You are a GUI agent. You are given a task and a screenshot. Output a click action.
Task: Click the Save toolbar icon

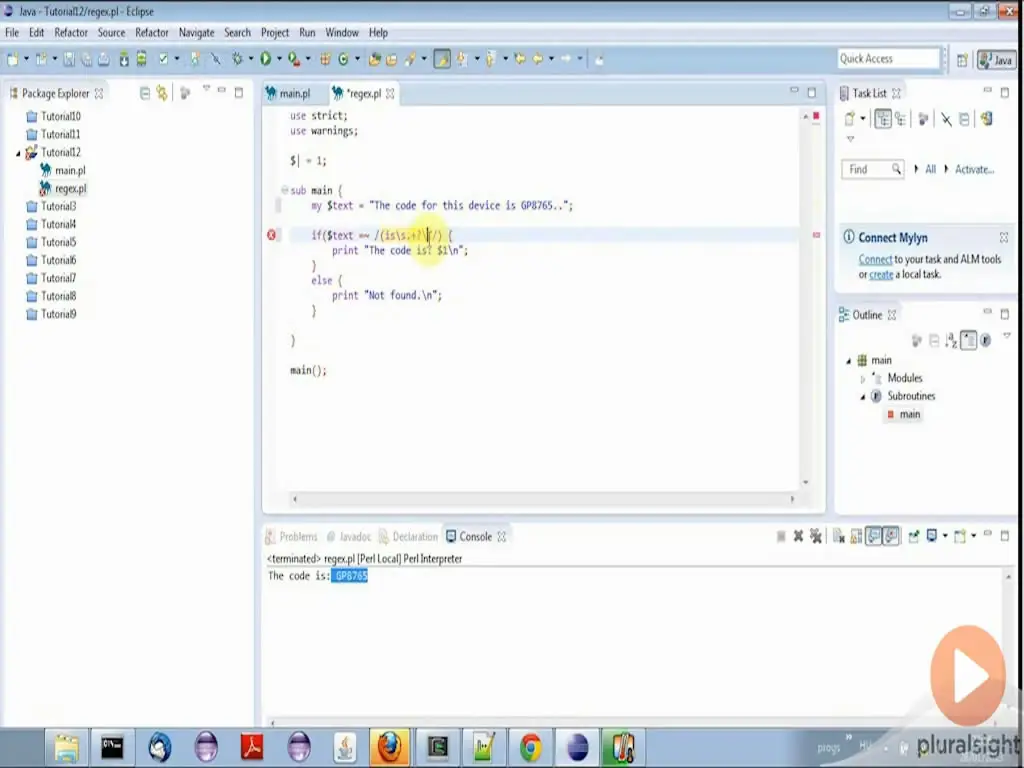69,59
